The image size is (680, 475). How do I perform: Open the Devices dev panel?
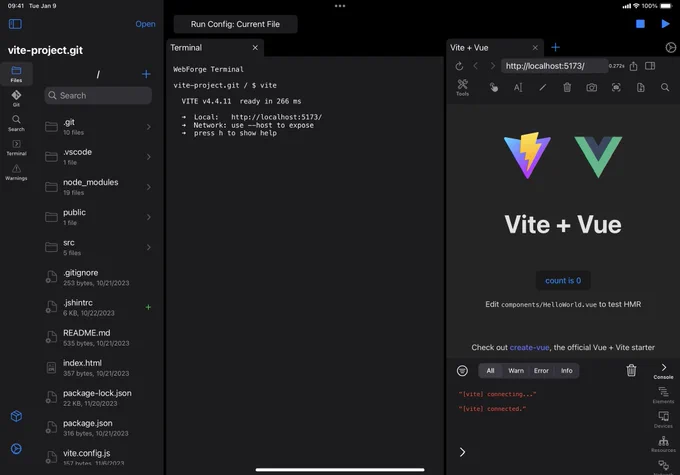pos(664,419)
